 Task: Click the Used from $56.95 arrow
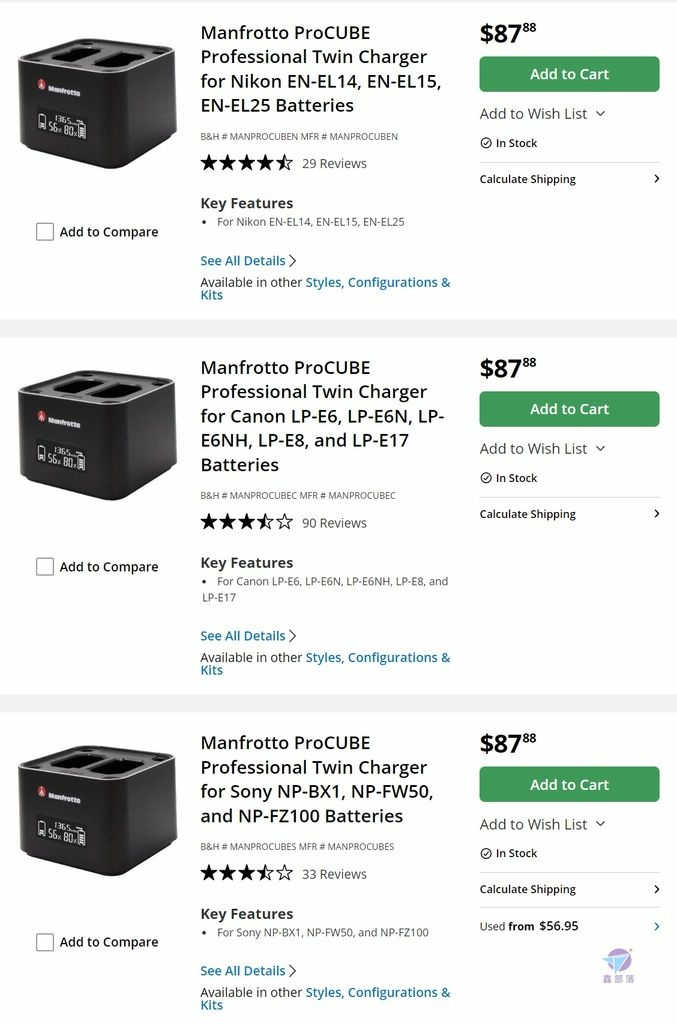point(657,926)
